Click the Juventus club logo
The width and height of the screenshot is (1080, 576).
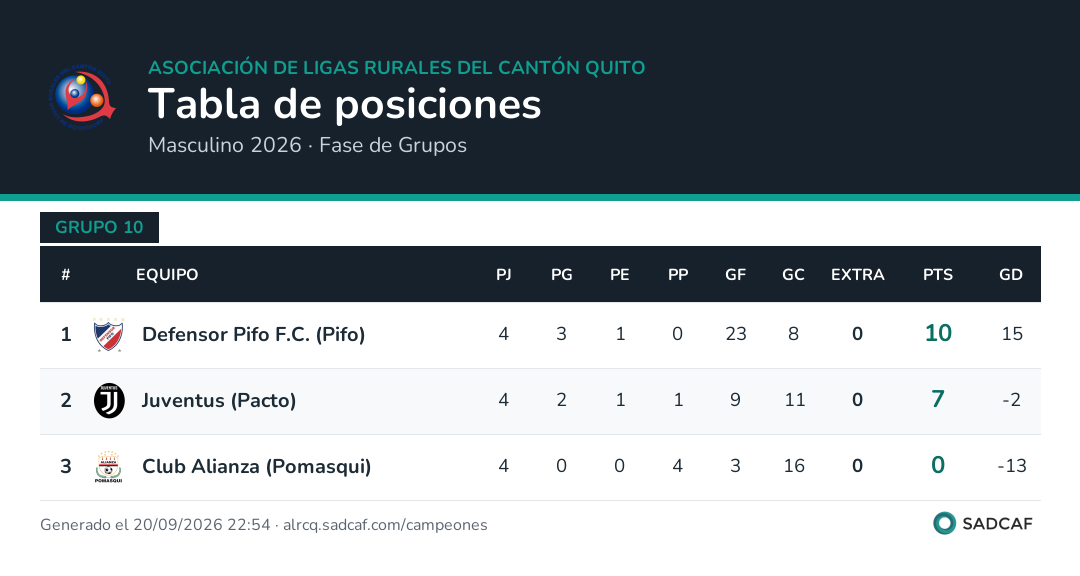tap(109, 401)
